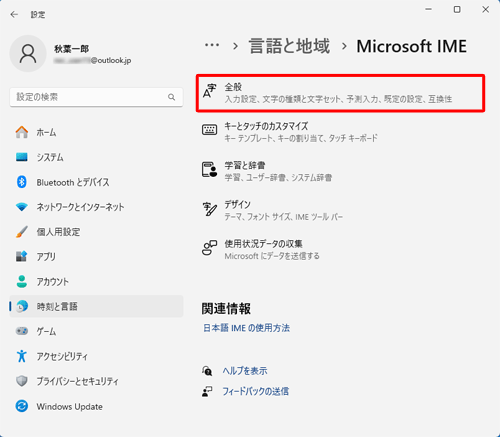The width and height of the screenshot is (500, 437).
Task: Click the 時刻と言語 globe clock icon
Action: coord(22,306)
